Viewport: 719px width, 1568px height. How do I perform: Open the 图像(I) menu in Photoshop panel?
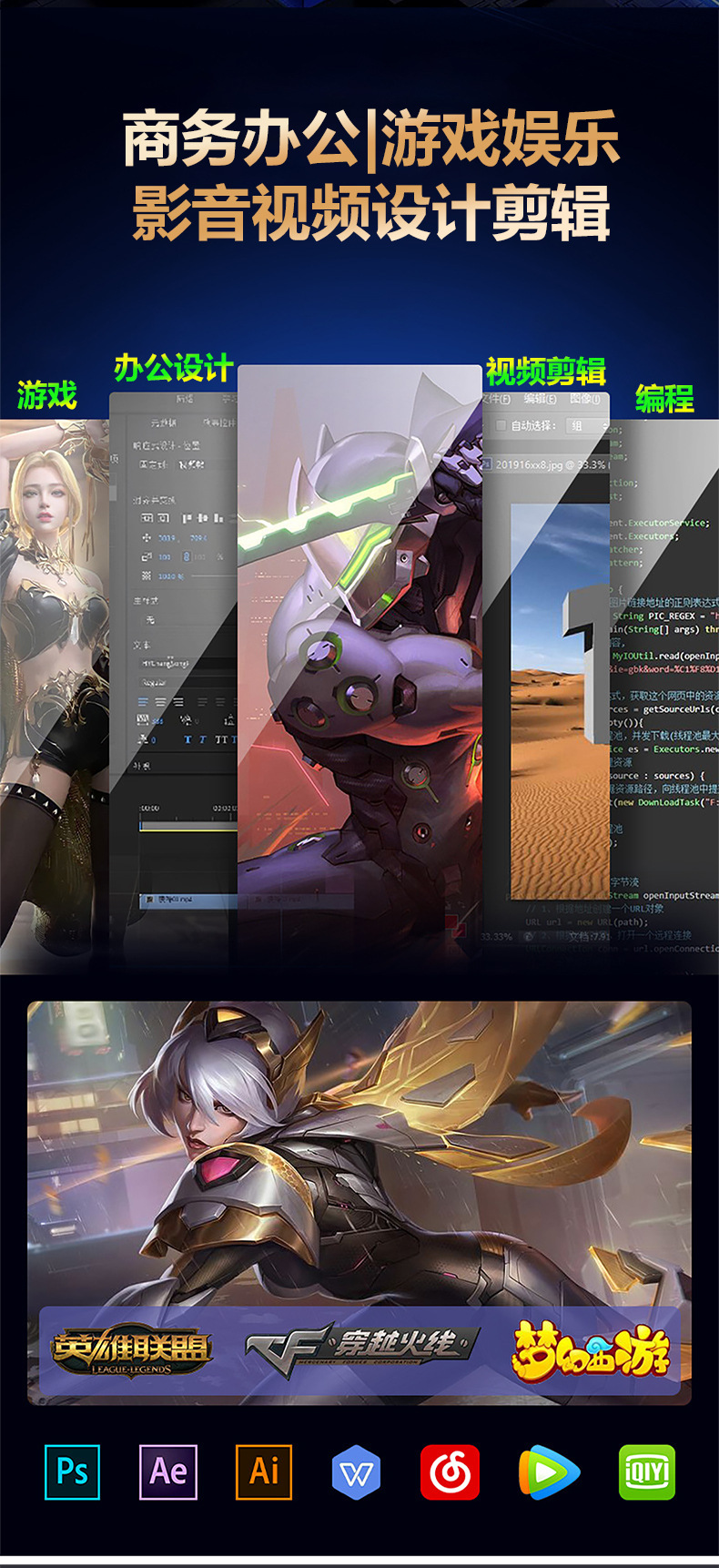coord(585,399)
